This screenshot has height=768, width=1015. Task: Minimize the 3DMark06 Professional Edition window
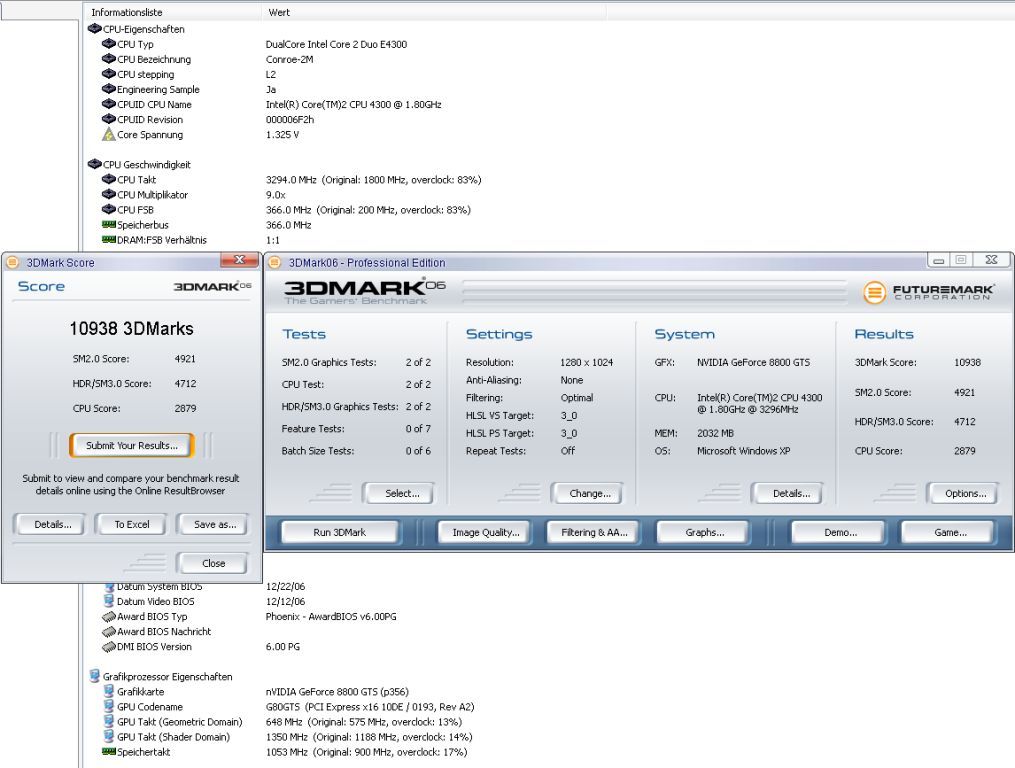point(938,260)
